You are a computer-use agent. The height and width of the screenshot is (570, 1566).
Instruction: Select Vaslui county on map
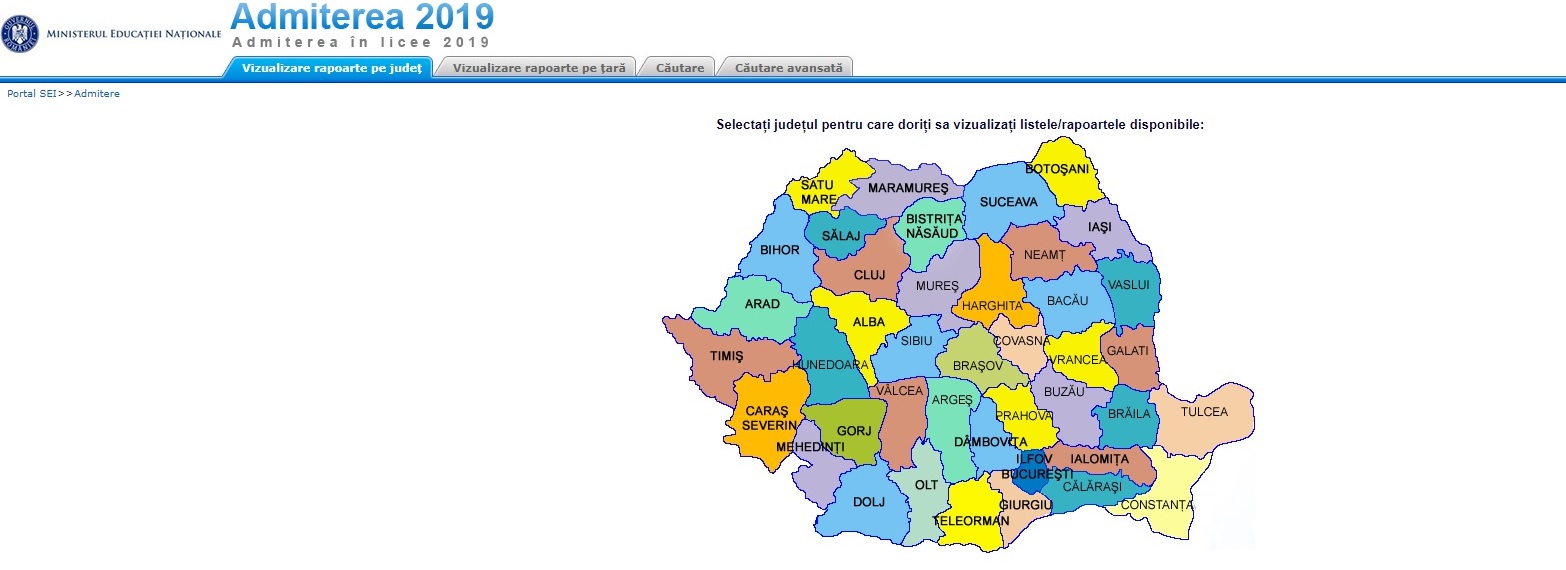pos(1129,285)
